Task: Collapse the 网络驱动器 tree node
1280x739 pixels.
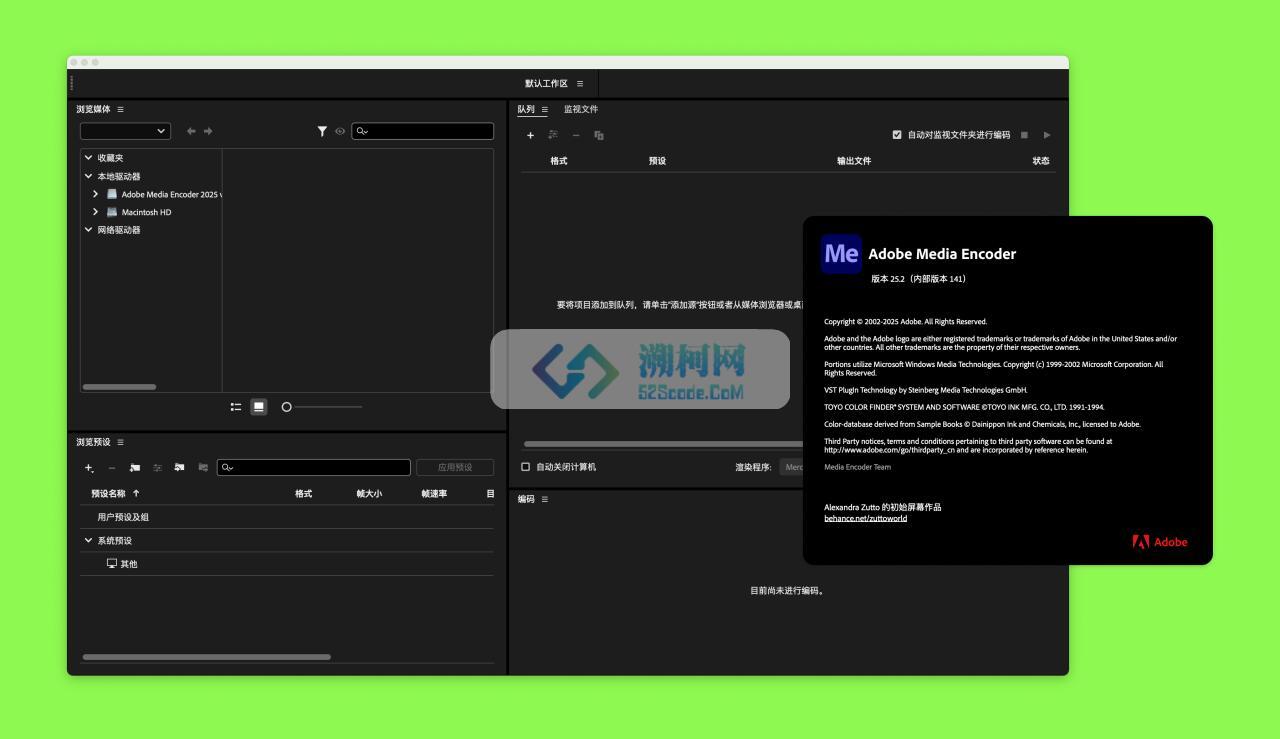Action: [88, 229]
